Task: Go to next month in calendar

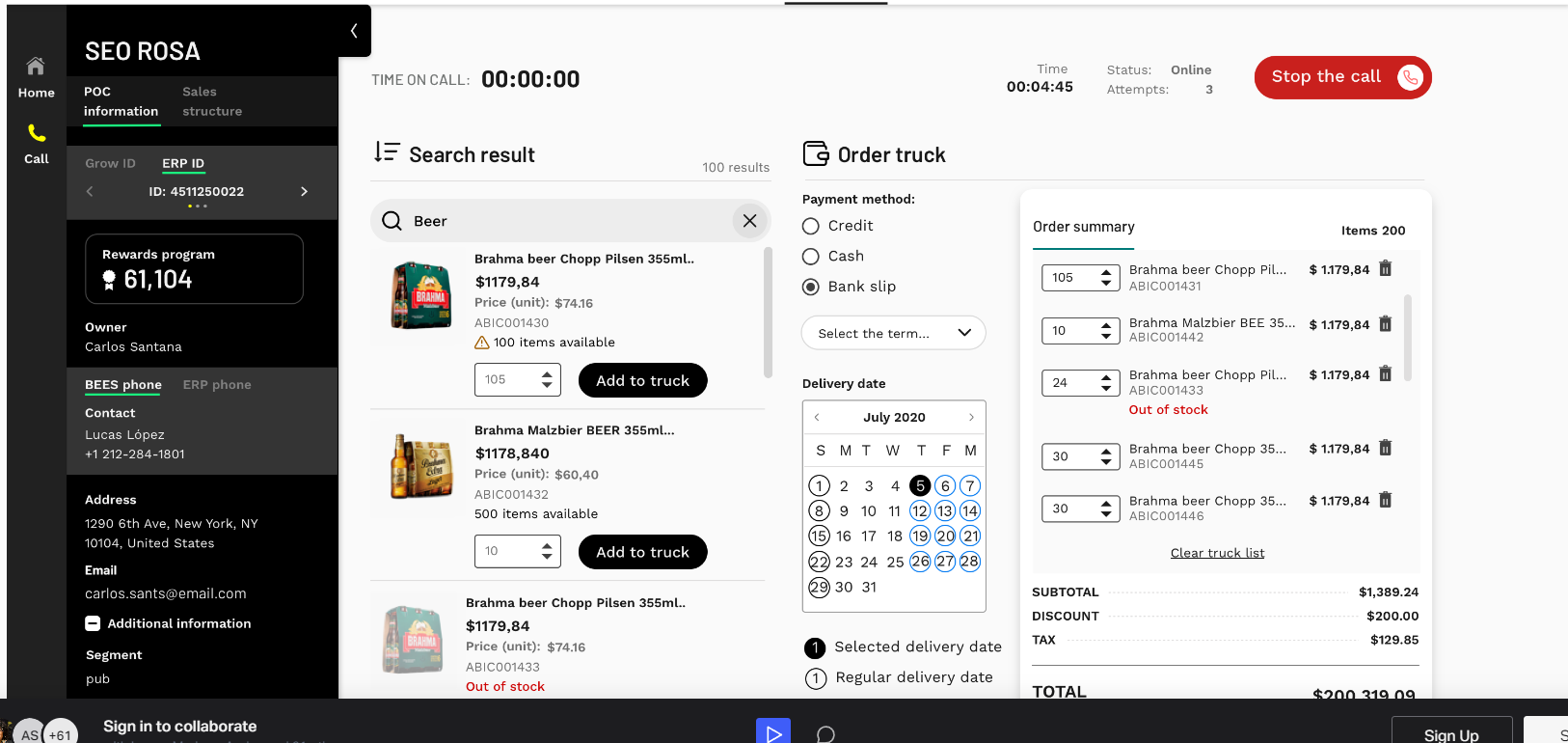Action: pyautogui.click(x=971, y=417)
